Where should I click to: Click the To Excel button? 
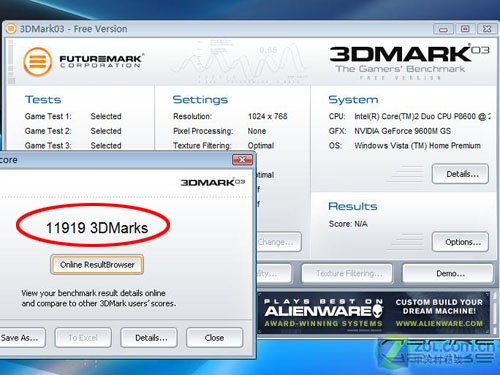(83, 338)
